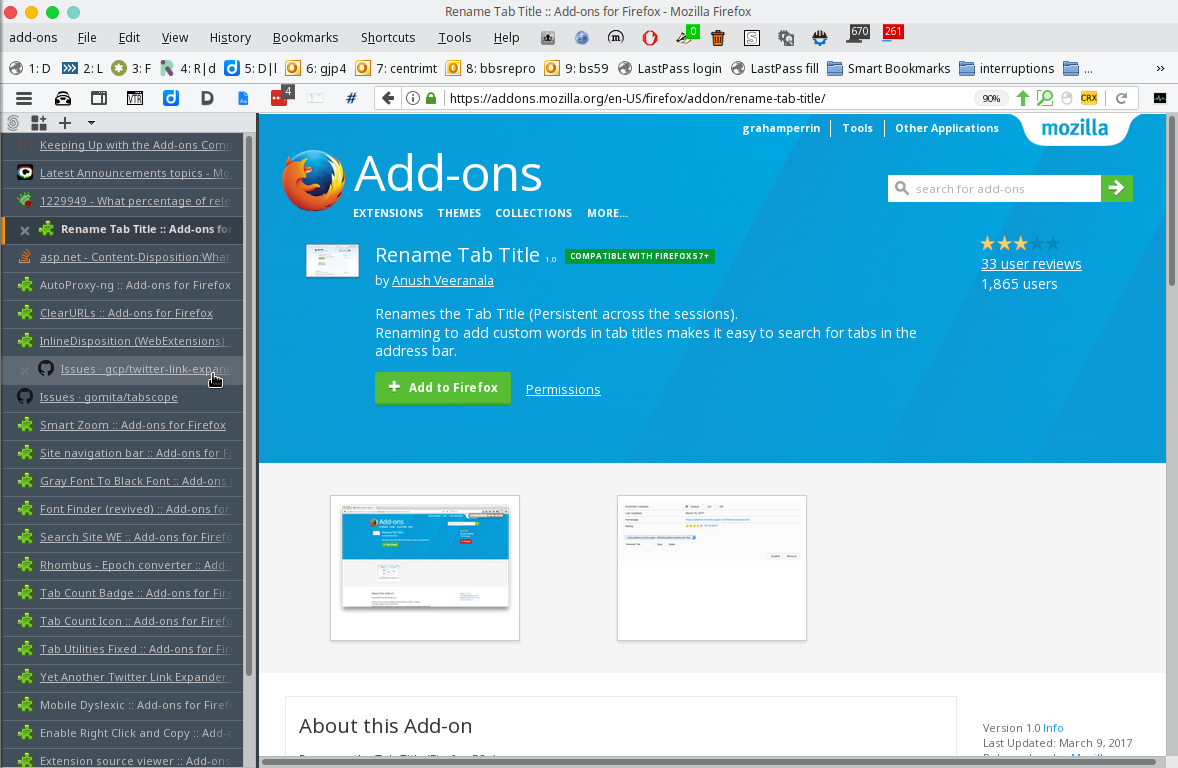Open the Edit menu

pyautogui.click(x=129, y=38)
